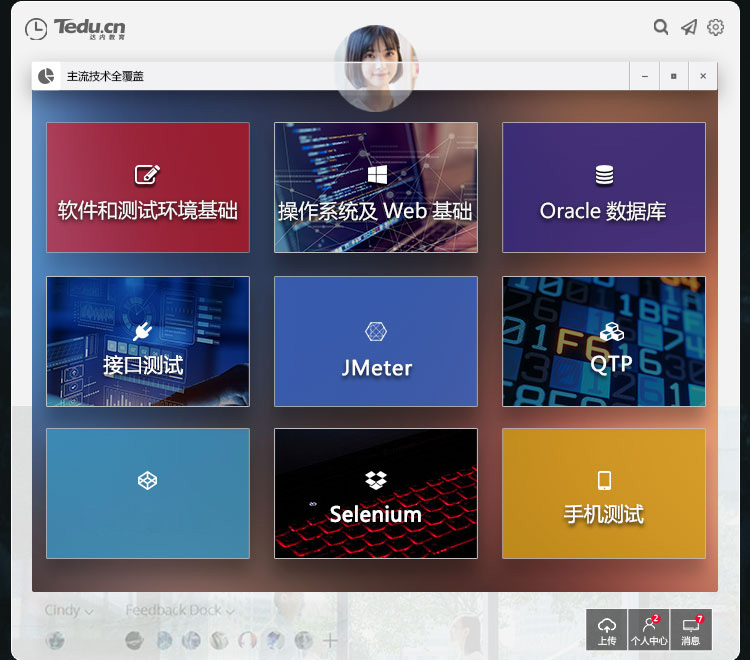This screenshot has width=750, height=660.
Task: Open the 手机测试 tile
Action: tap(603, 493)
